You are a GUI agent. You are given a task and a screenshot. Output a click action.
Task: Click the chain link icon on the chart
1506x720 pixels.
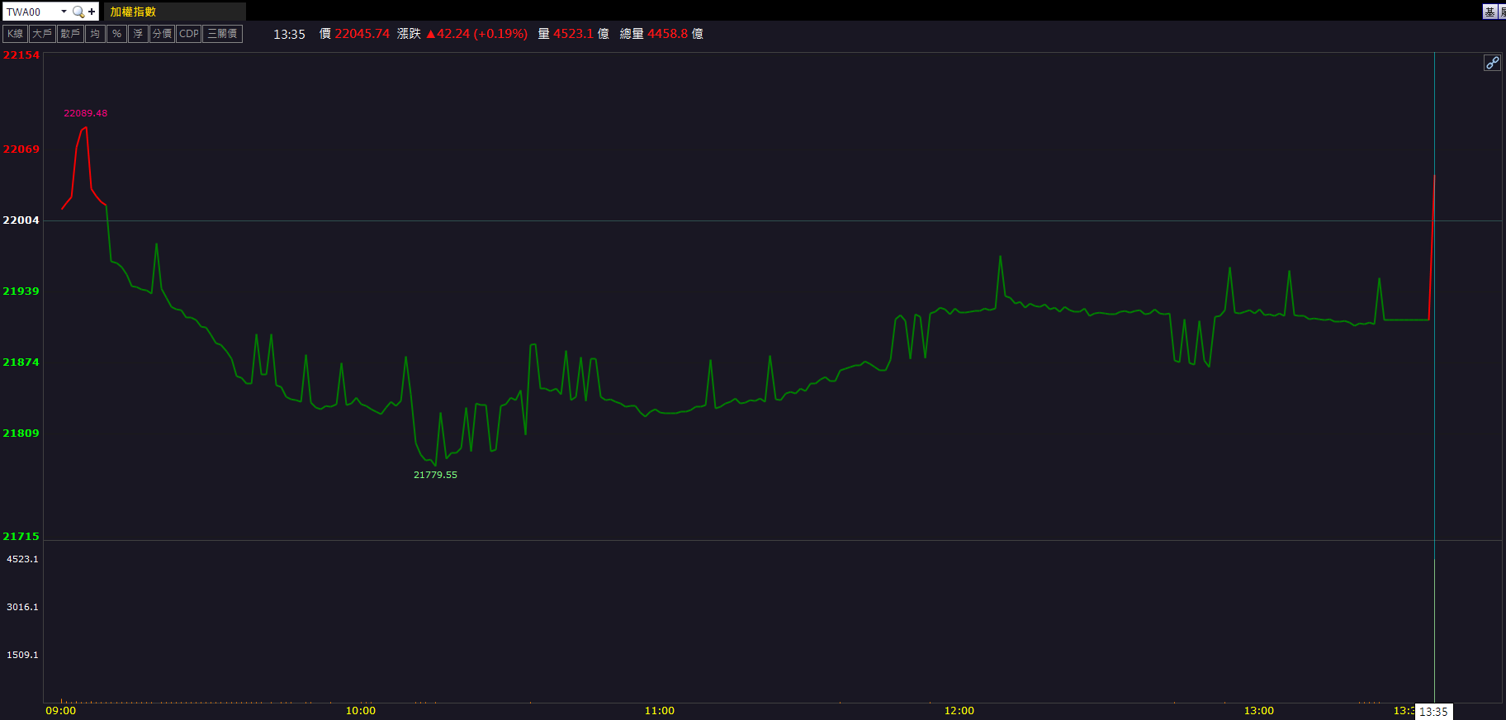click(x=1492, y=63)
